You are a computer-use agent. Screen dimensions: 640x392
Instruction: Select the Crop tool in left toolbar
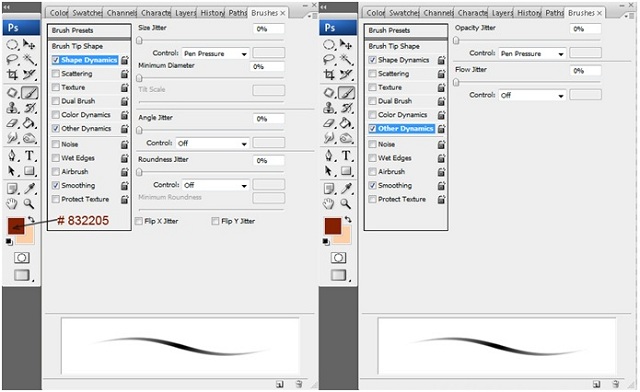(12, 74)
